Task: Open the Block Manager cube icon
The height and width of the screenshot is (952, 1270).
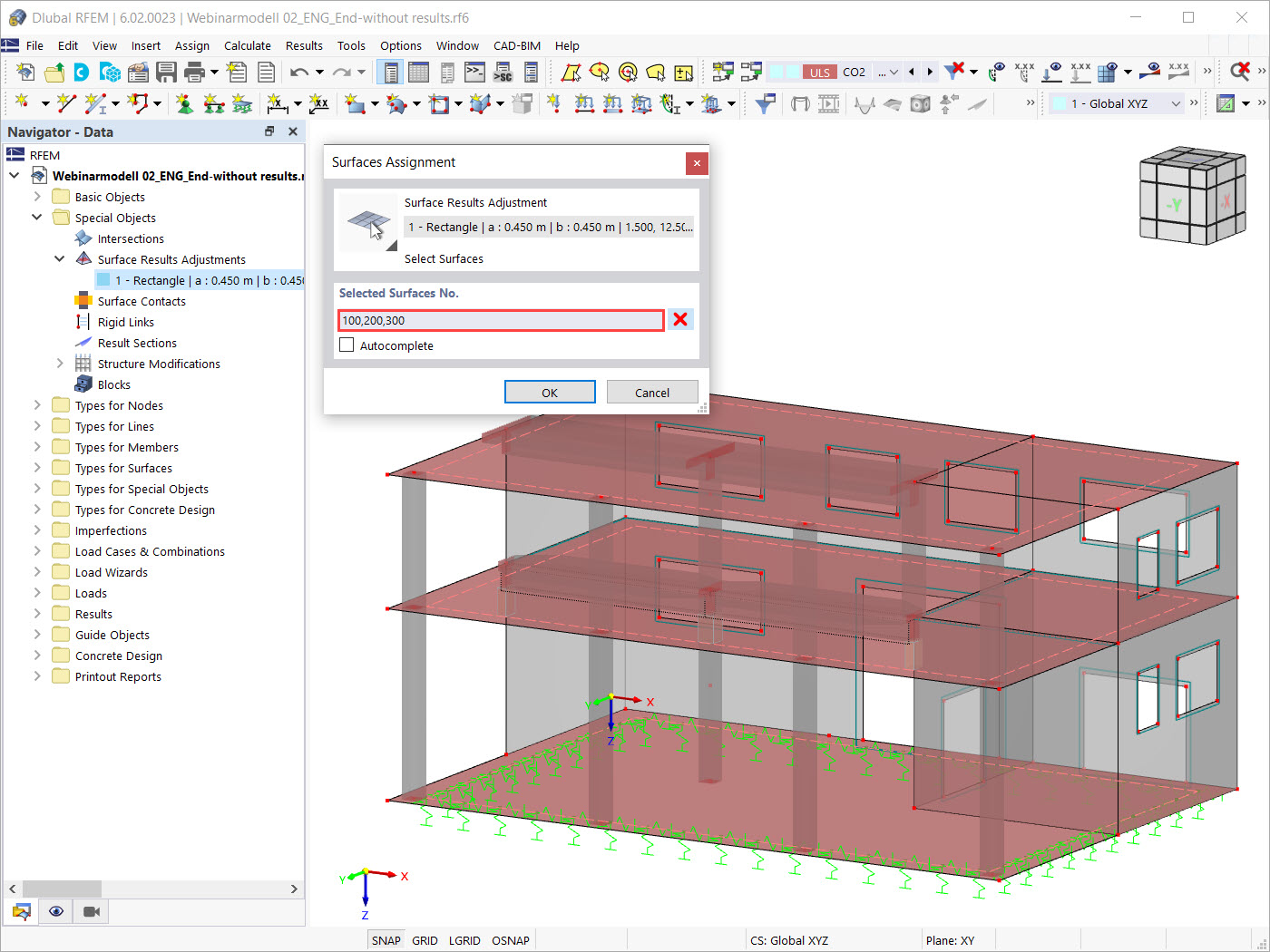Action: 110,73
